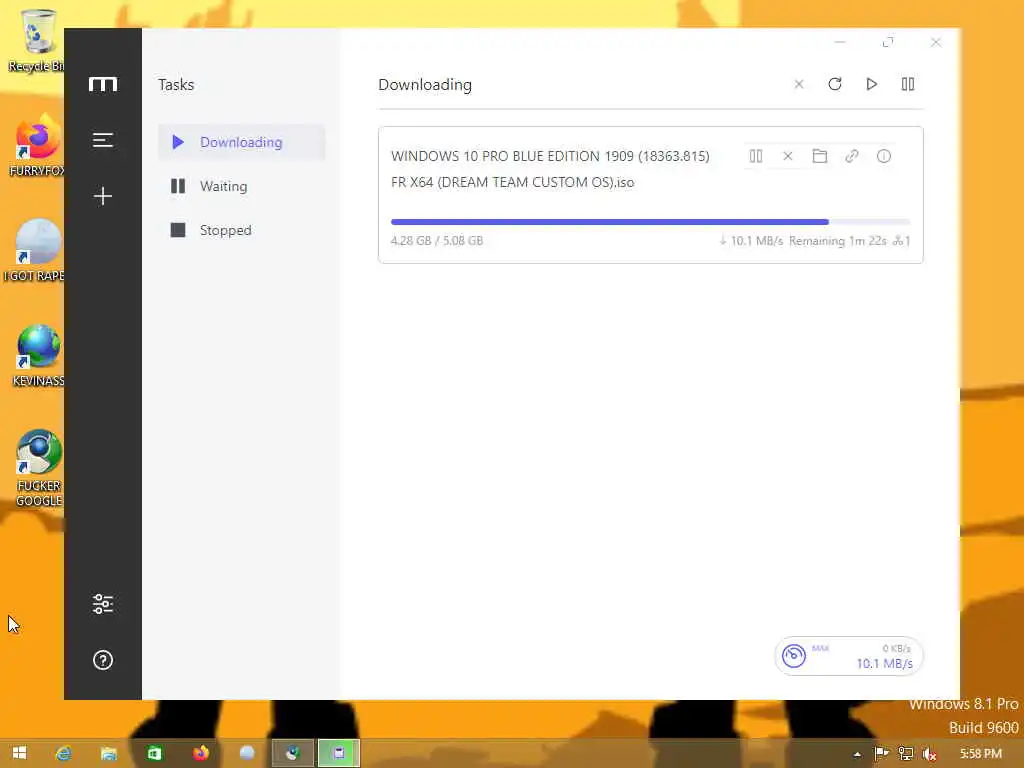Open the preferences sliders icon
This screenshot has width=1024, height=768.
coord(103,603)
